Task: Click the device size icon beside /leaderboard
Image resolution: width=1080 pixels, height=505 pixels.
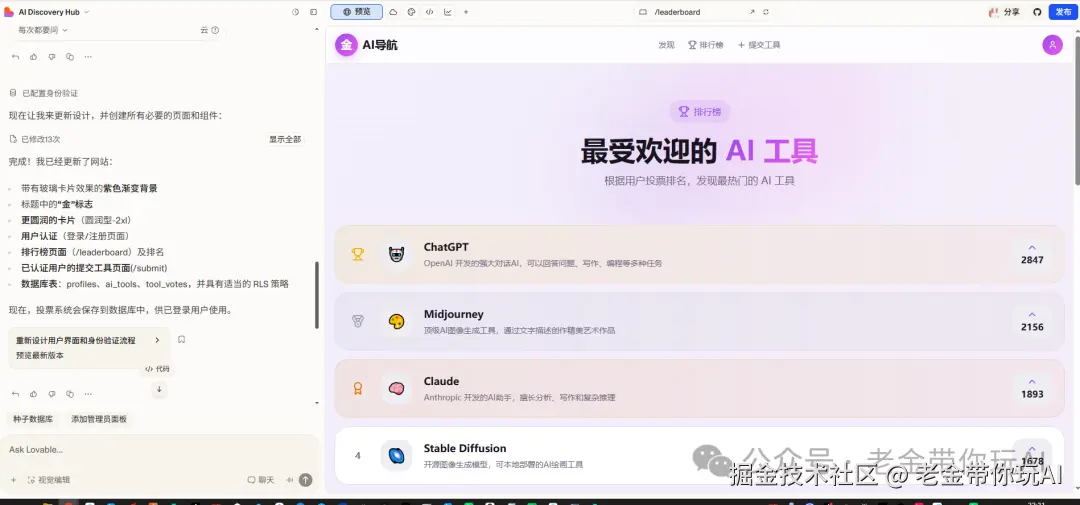Action: [643, 12]
